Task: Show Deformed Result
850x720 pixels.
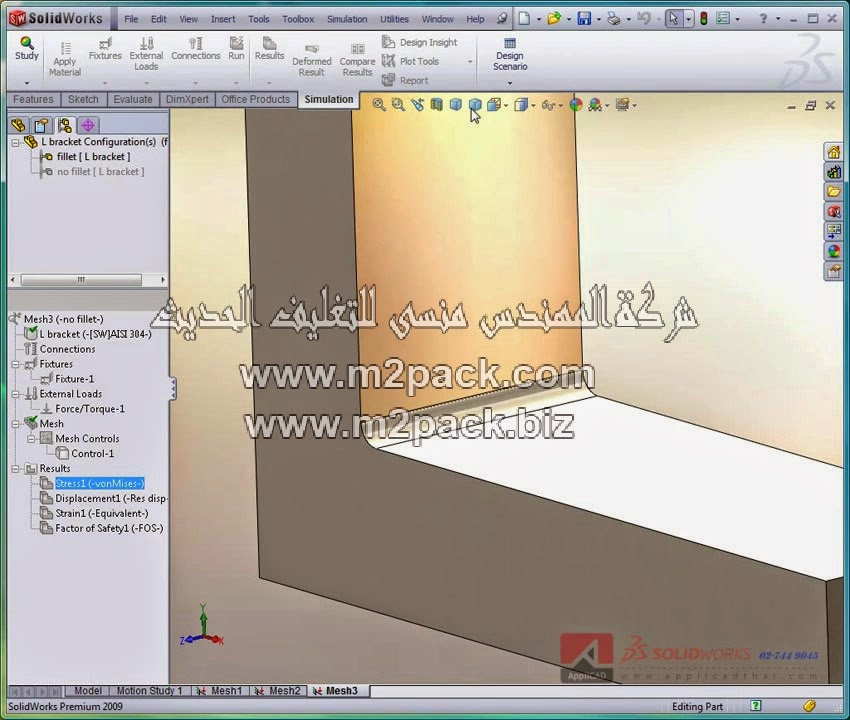Action: click(x=312, y=59)
